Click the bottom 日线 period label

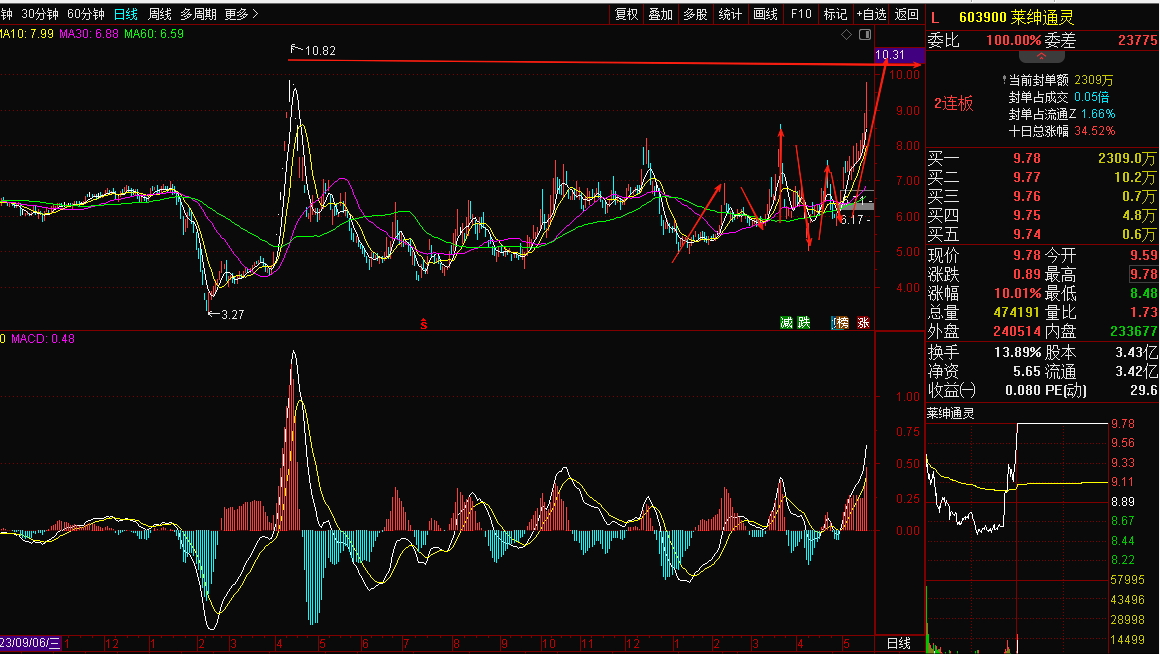pyautogui.click(x=898, y=644)
